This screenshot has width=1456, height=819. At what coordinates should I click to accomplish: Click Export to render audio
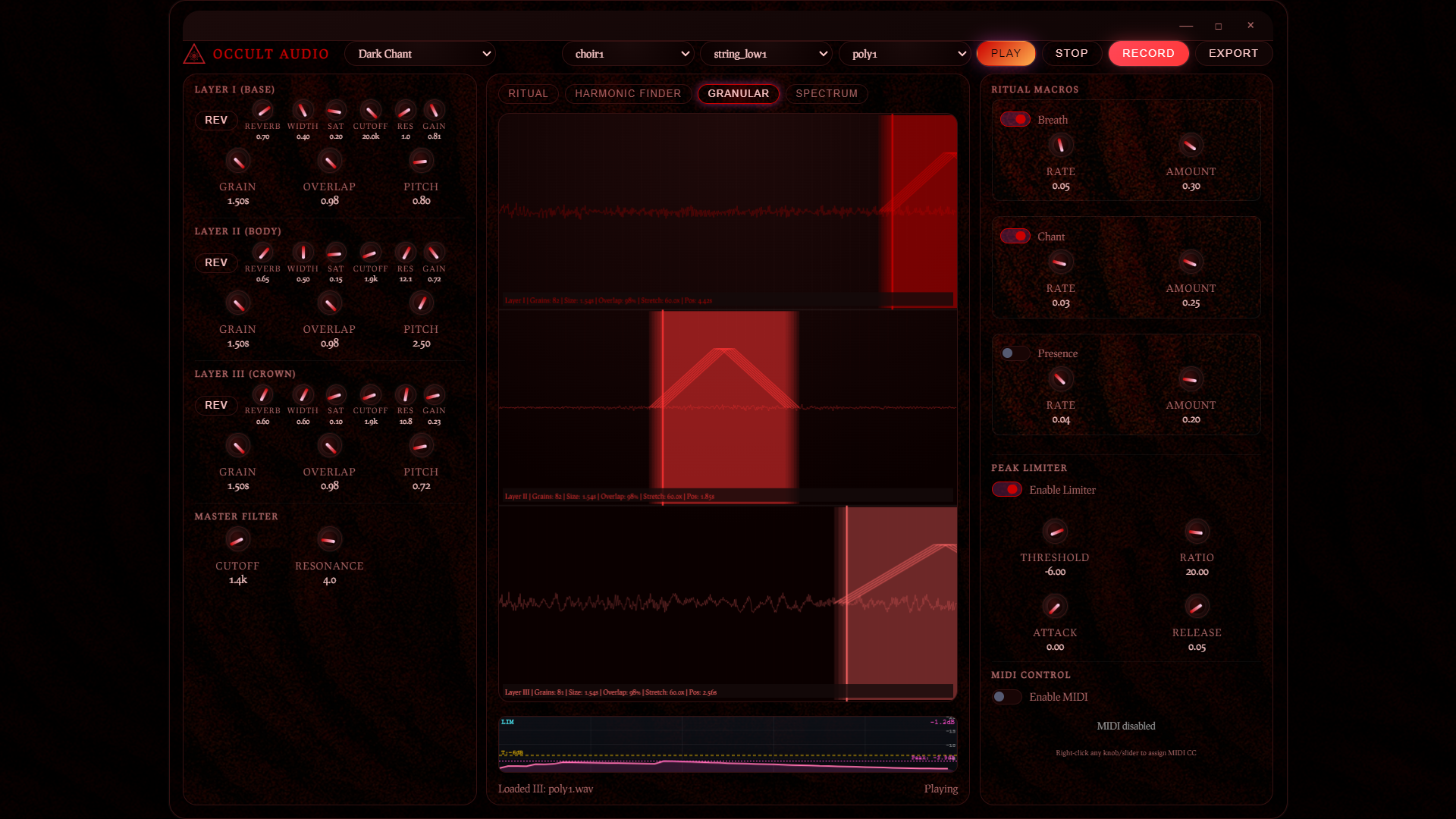point(1233,53)
